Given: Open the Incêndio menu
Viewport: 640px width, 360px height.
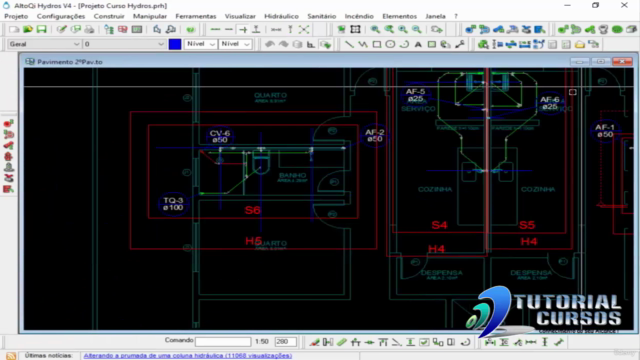Looking at the screenshot, I should (x=359, y=16).
